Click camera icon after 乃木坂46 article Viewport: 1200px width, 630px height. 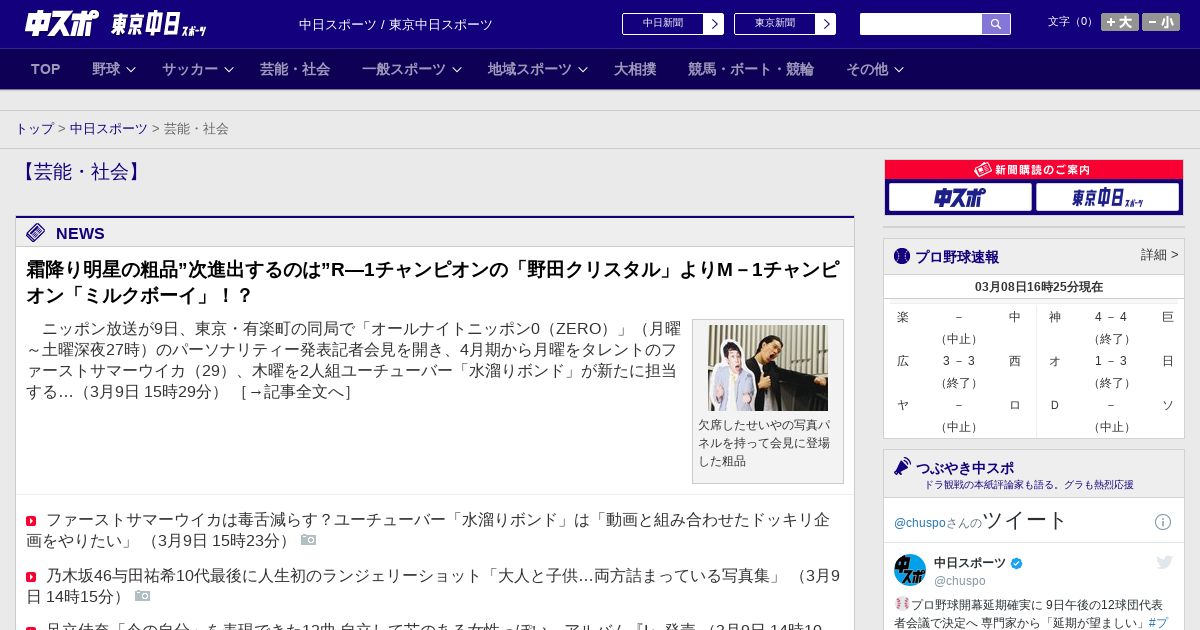click(x=143, y=596)
